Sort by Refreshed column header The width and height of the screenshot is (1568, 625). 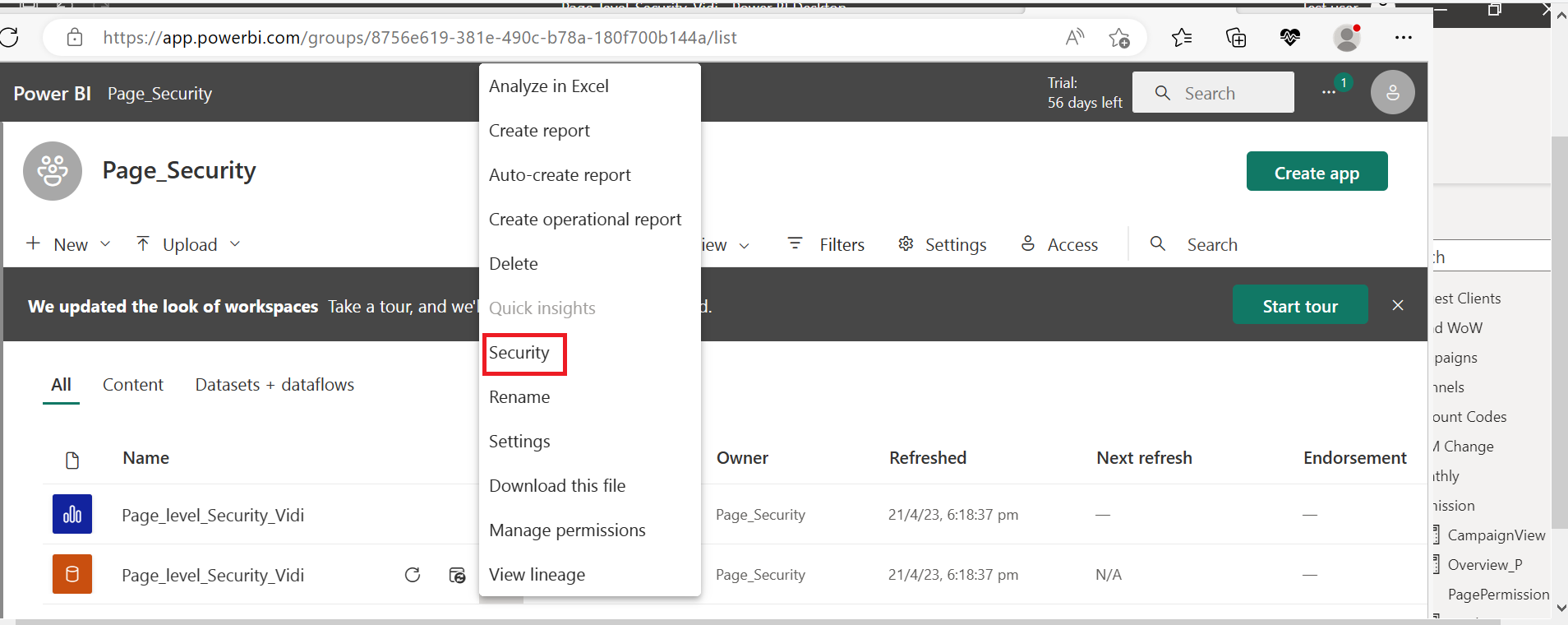(x=928, y=458)
